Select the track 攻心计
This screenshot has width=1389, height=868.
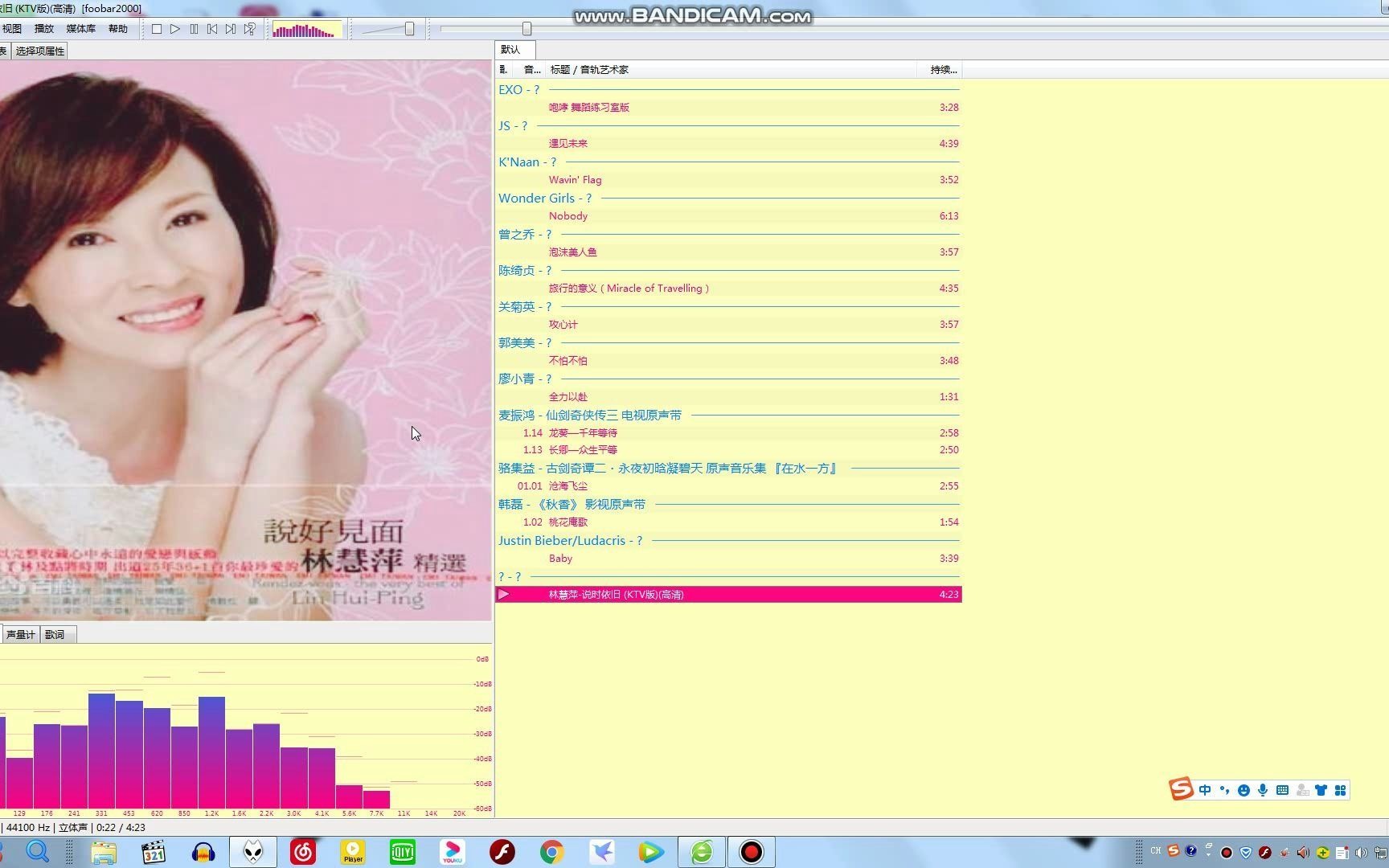(728, 325)
